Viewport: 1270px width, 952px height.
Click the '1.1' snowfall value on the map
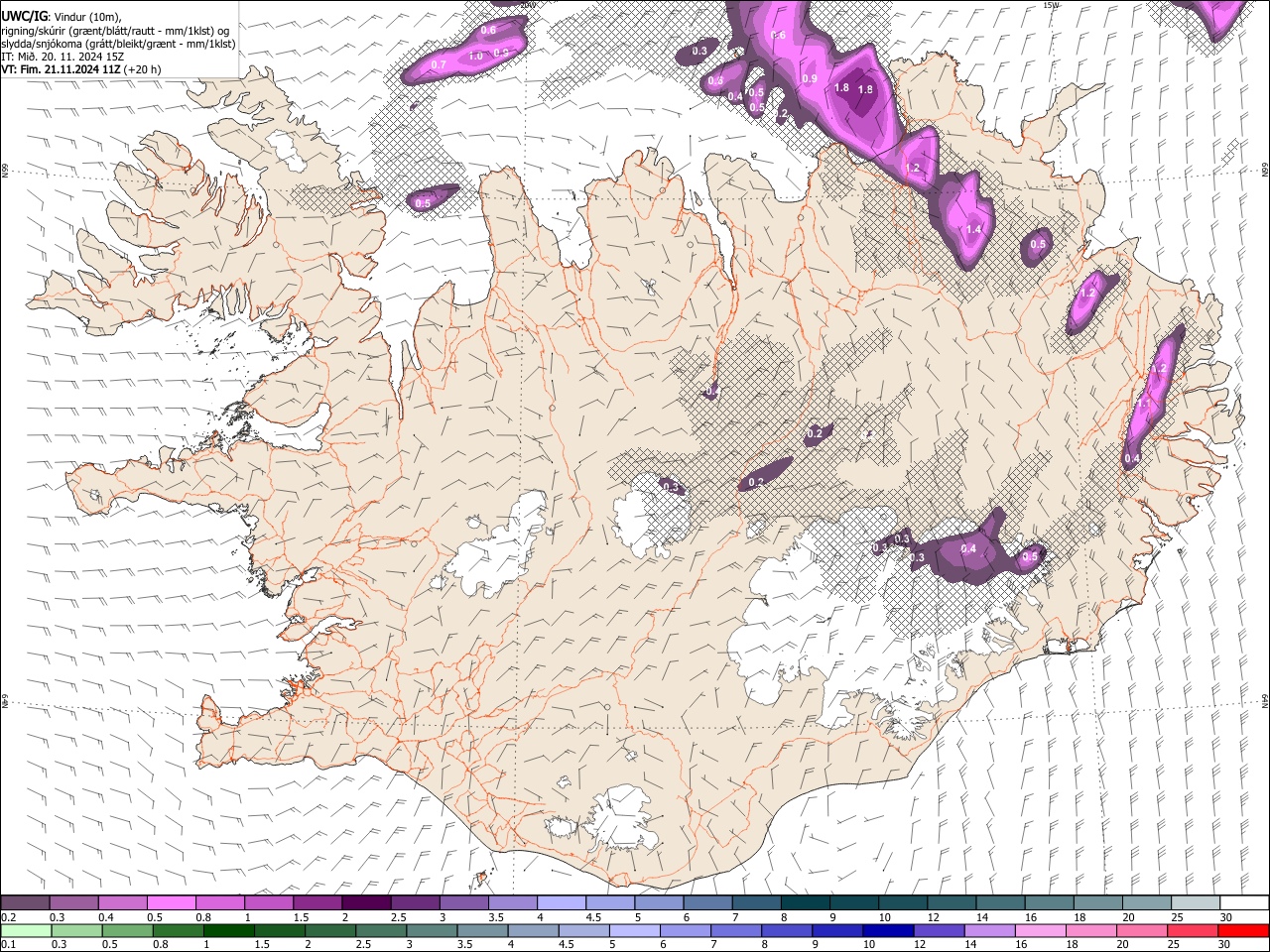(x=1143, y=405)
